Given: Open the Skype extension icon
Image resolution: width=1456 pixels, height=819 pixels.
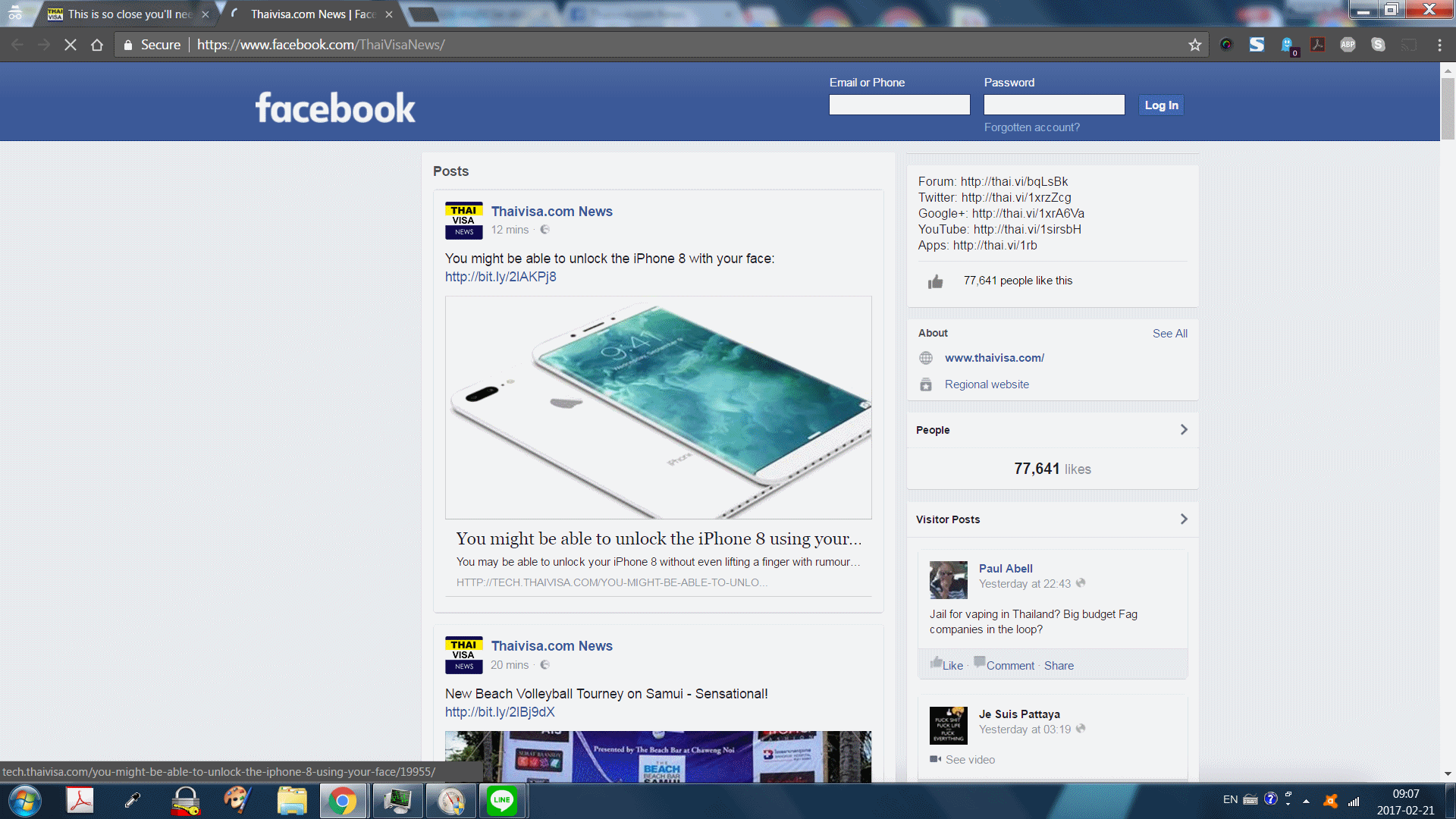Looking at the screenshot, I should 1379,45.
